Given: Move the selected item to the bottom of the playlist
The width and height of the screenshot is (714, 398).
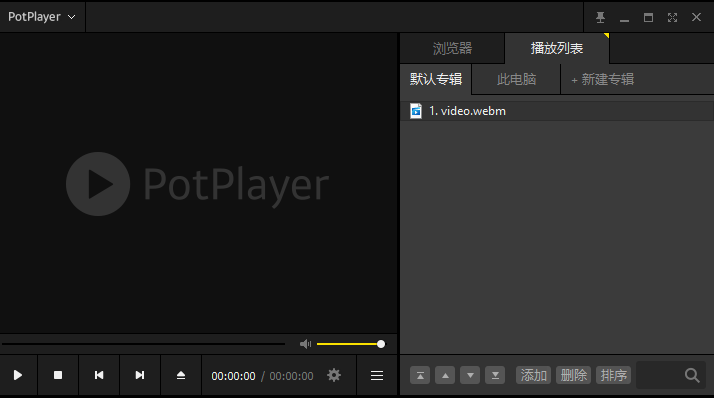Looking at the screenshot, I should click(x=495, y=375).
